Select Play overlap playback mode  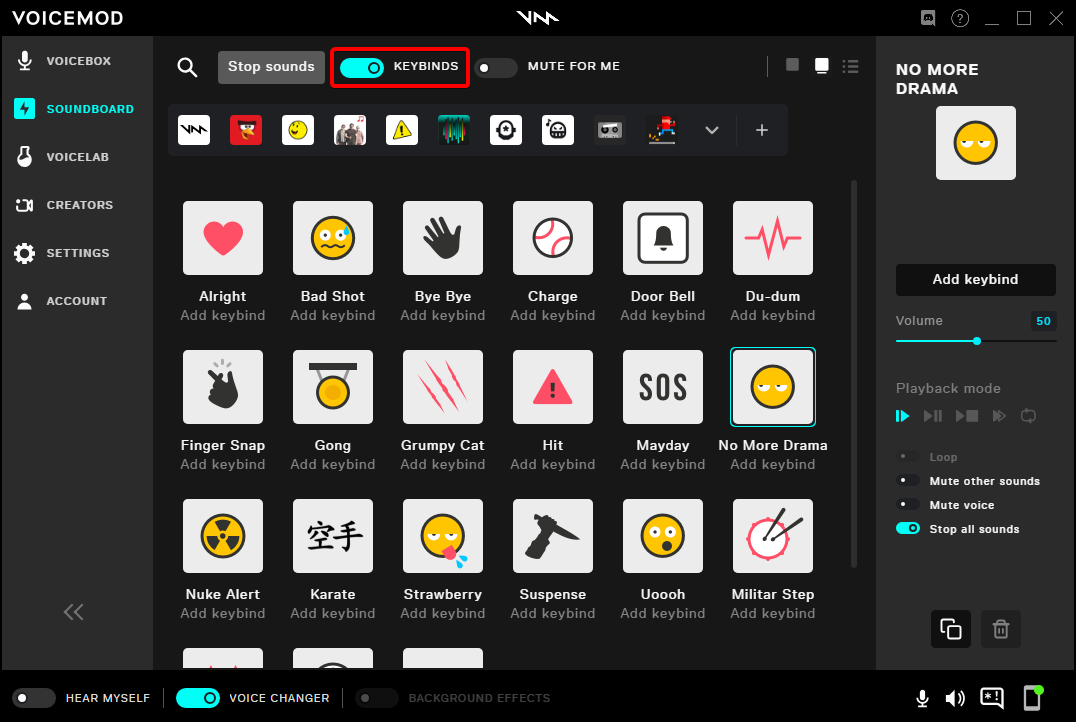click(999, 416)
